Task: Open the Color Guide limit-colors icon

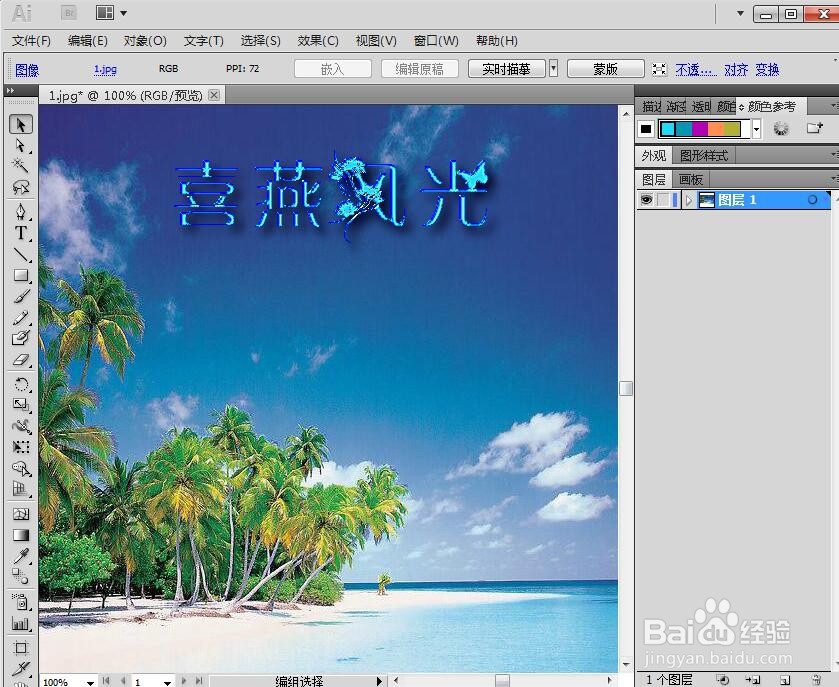Action: point(782,129)
